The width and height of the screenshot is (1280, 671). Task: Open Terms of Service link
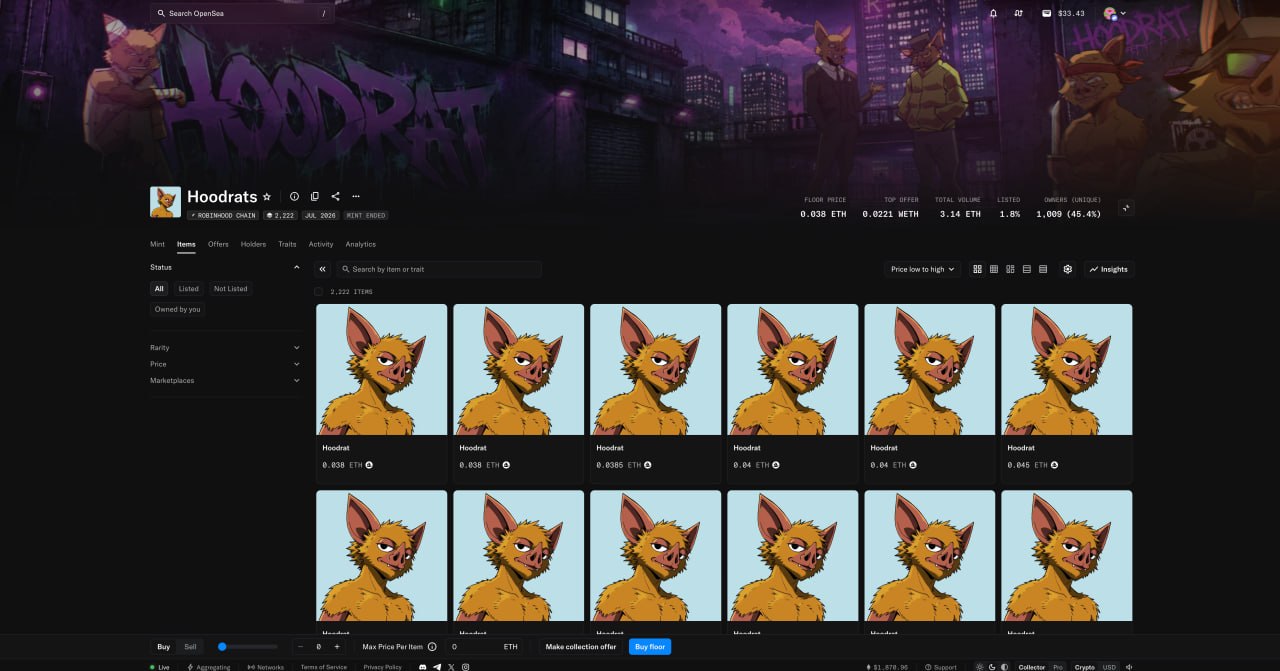click(324, 666)
